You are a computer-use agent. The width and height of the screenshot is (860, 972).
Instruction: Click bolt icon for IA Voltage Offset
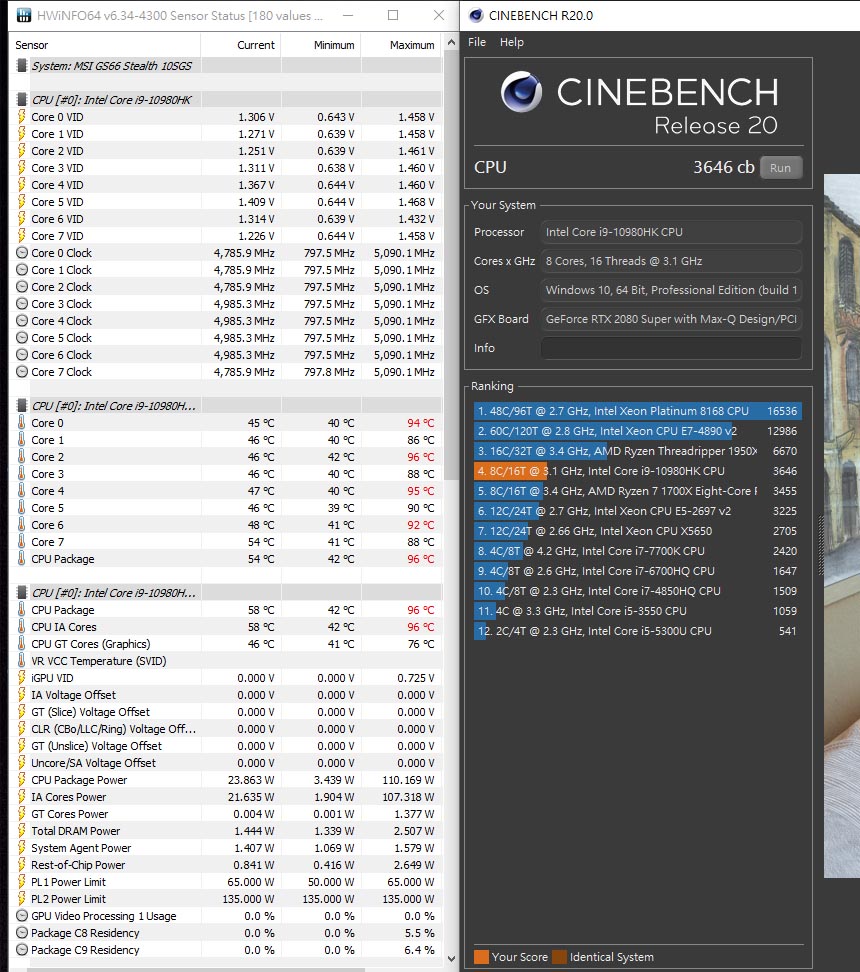[x=22, y=695]
